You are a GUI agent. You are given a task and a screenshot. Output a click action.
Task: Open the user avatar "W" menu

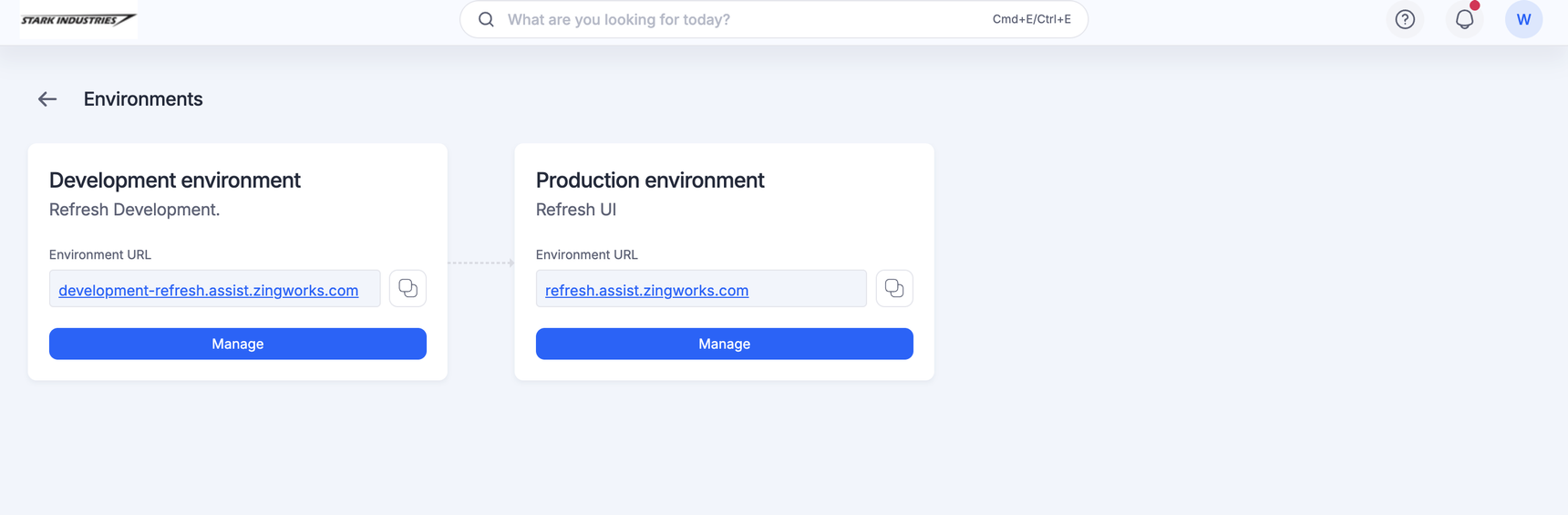coord(1523,19)
